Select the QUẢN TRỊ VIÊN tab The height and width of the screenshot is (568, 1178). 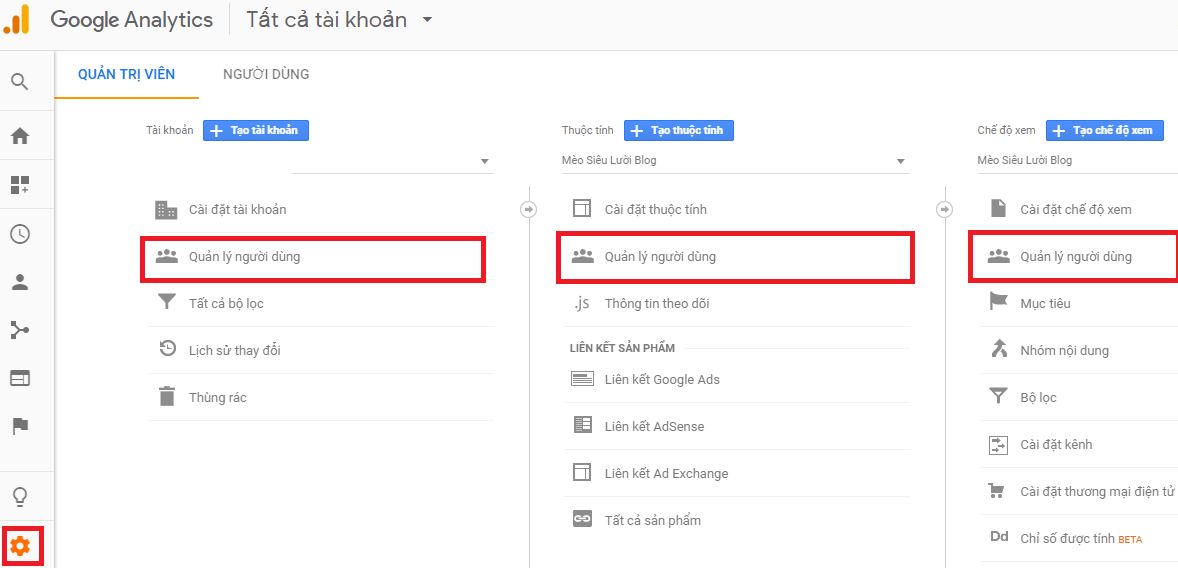[126, 74]
